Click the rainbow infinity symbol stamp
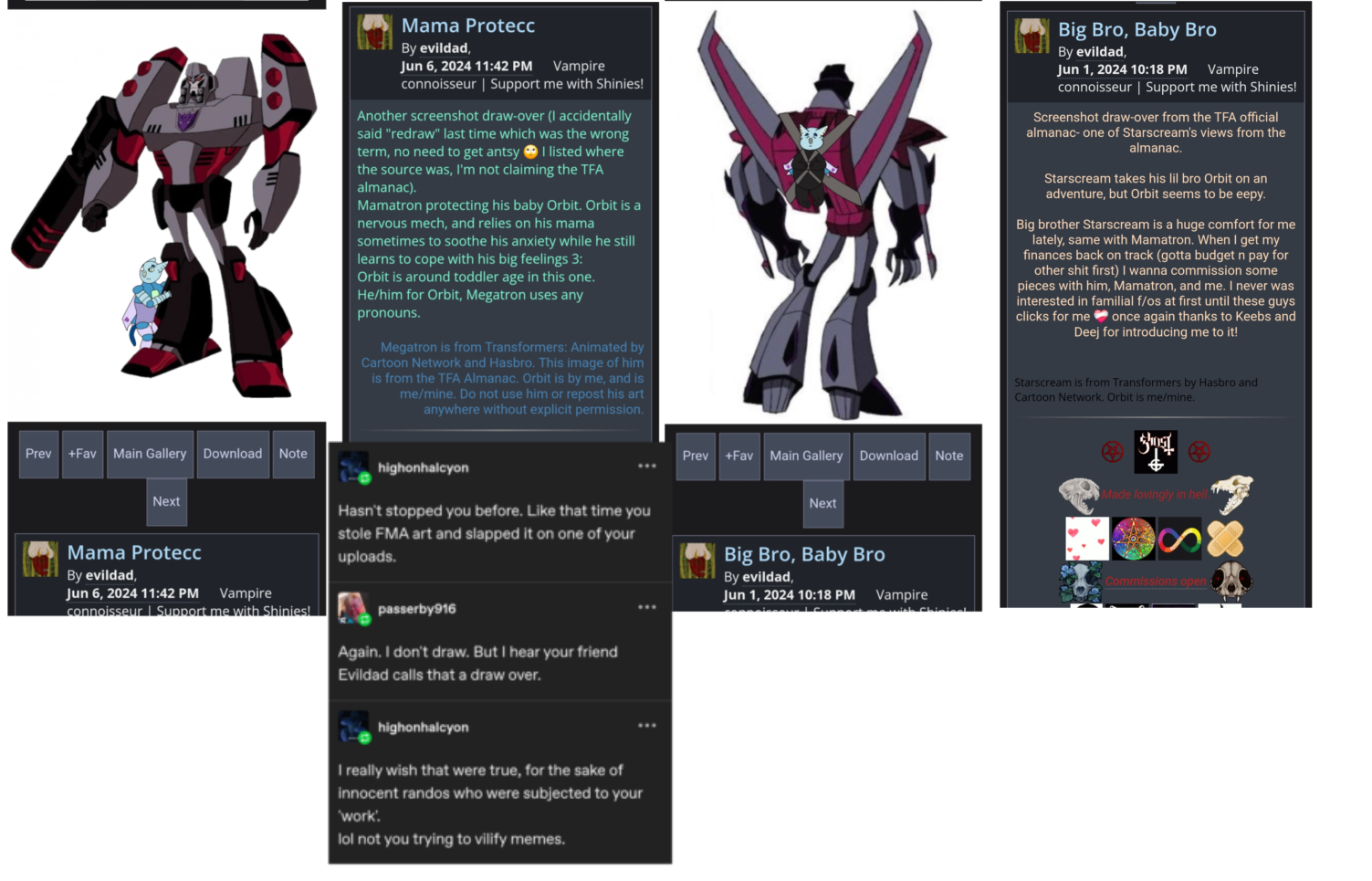1372x881 pixels. pos(1179,540)
